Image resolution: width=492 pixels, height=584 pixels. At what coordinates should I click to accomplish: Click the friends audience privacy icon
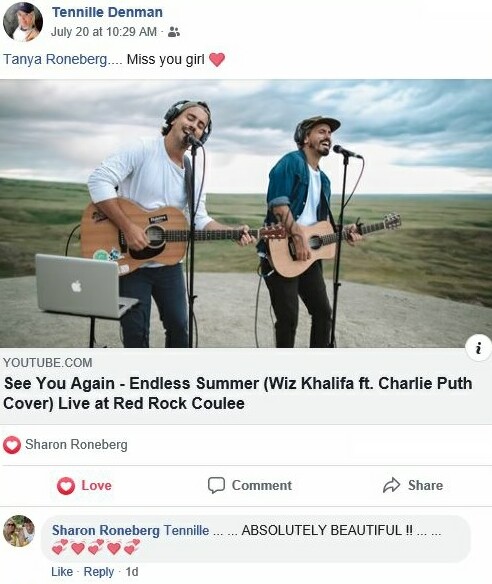[x=174, y=32]
